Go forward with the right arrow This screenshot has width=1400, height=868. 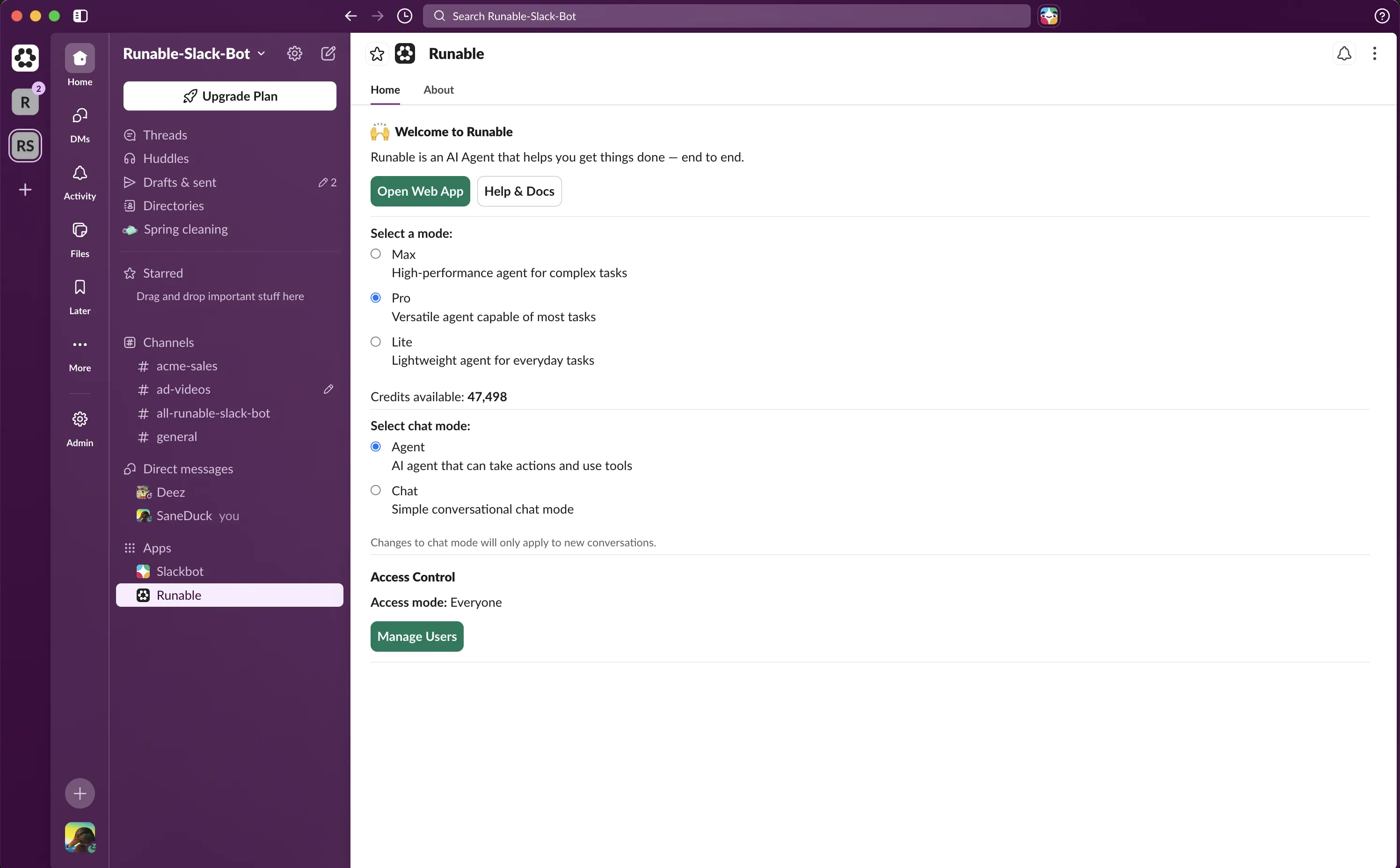(378, 16)
